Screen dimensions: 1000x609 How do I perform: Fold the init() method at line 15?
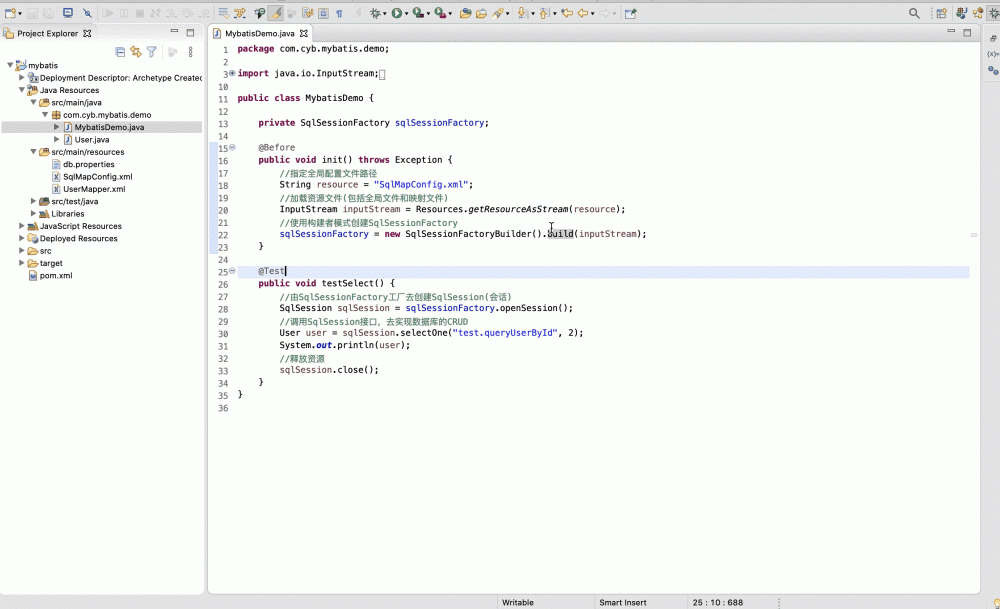(x=232, y=148)
